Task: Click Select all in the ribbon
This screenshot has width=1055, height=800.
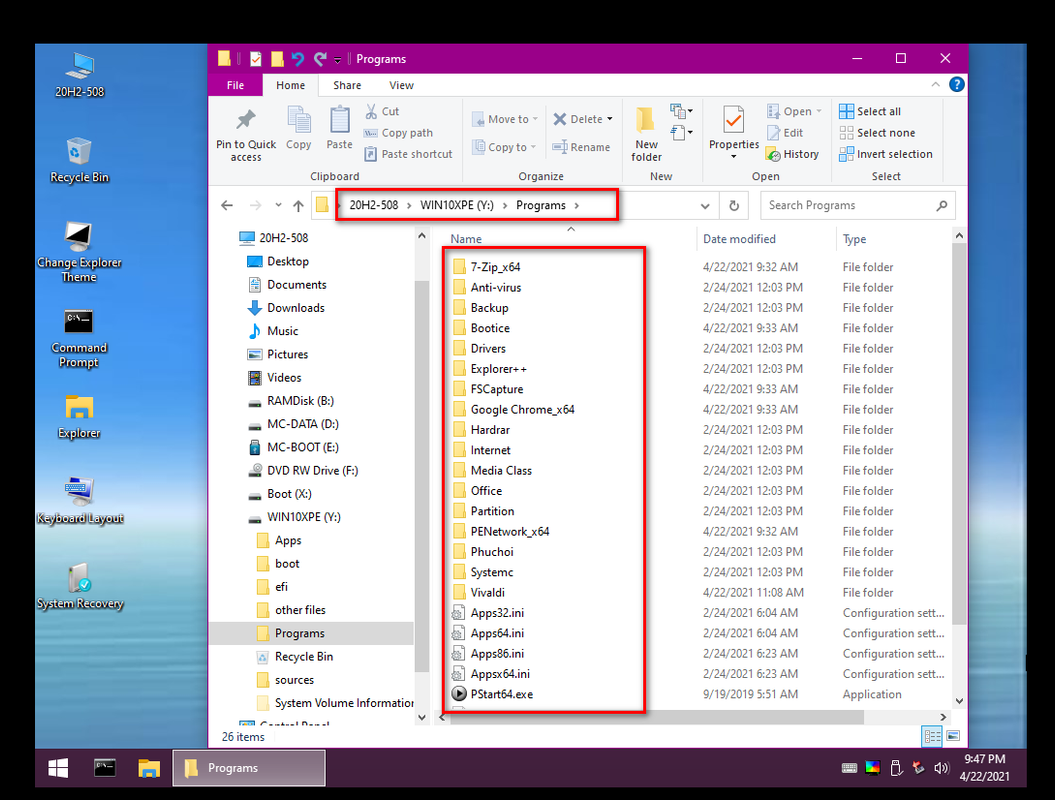Action: (x=870, y=111)
